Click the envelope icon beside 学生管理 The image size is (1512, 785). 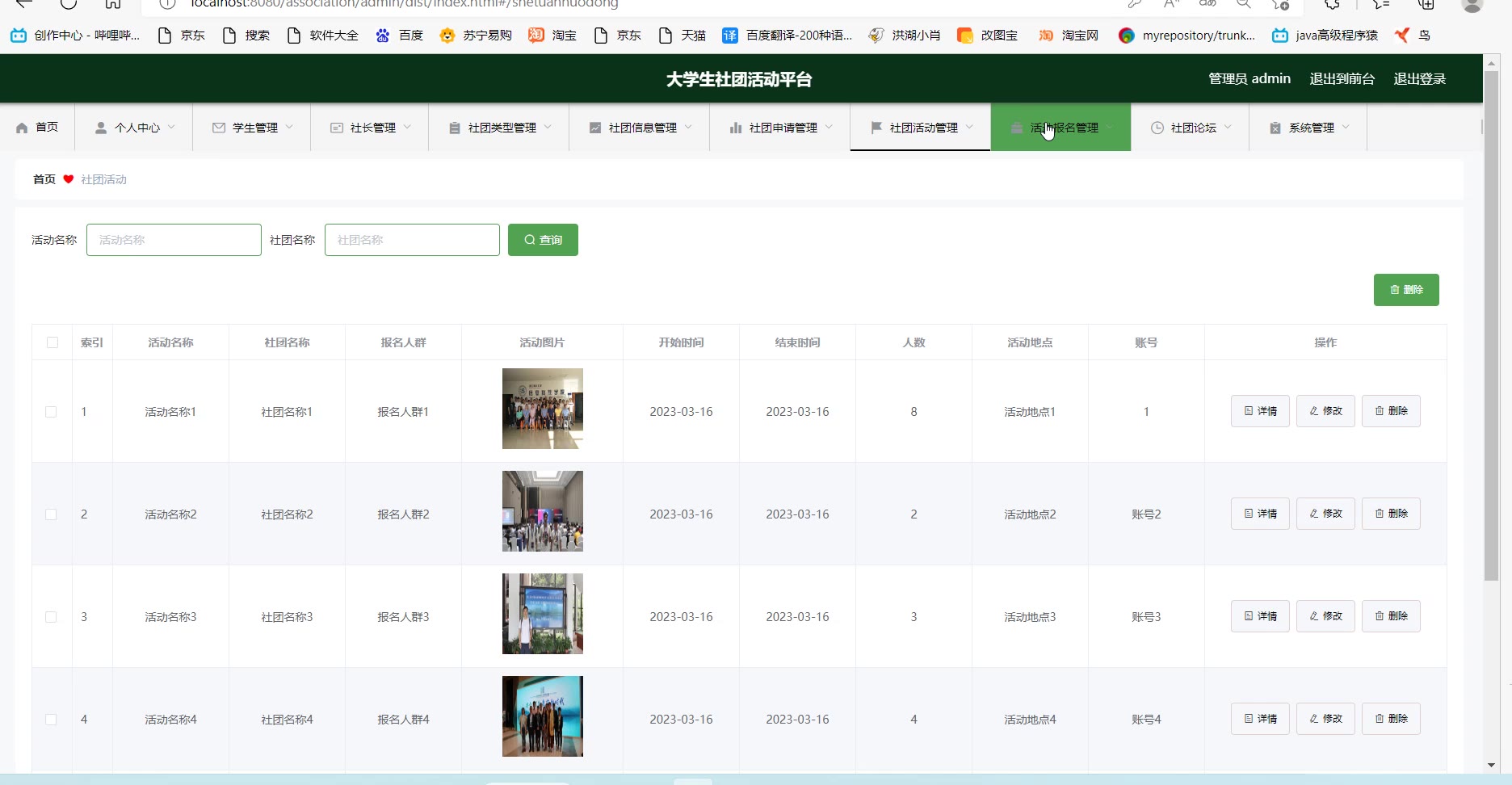[x=219, y=128]
